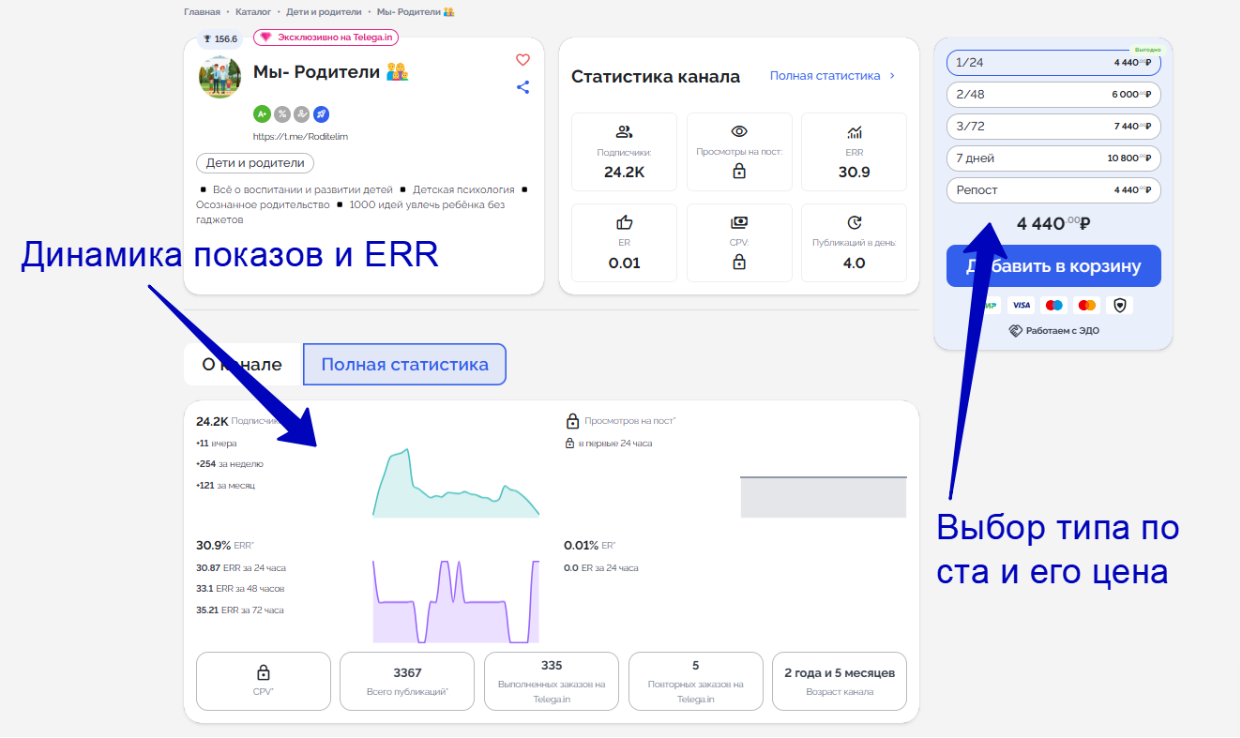
Task: Click the shield security icon under cart button
Action: pos(1119,305)
